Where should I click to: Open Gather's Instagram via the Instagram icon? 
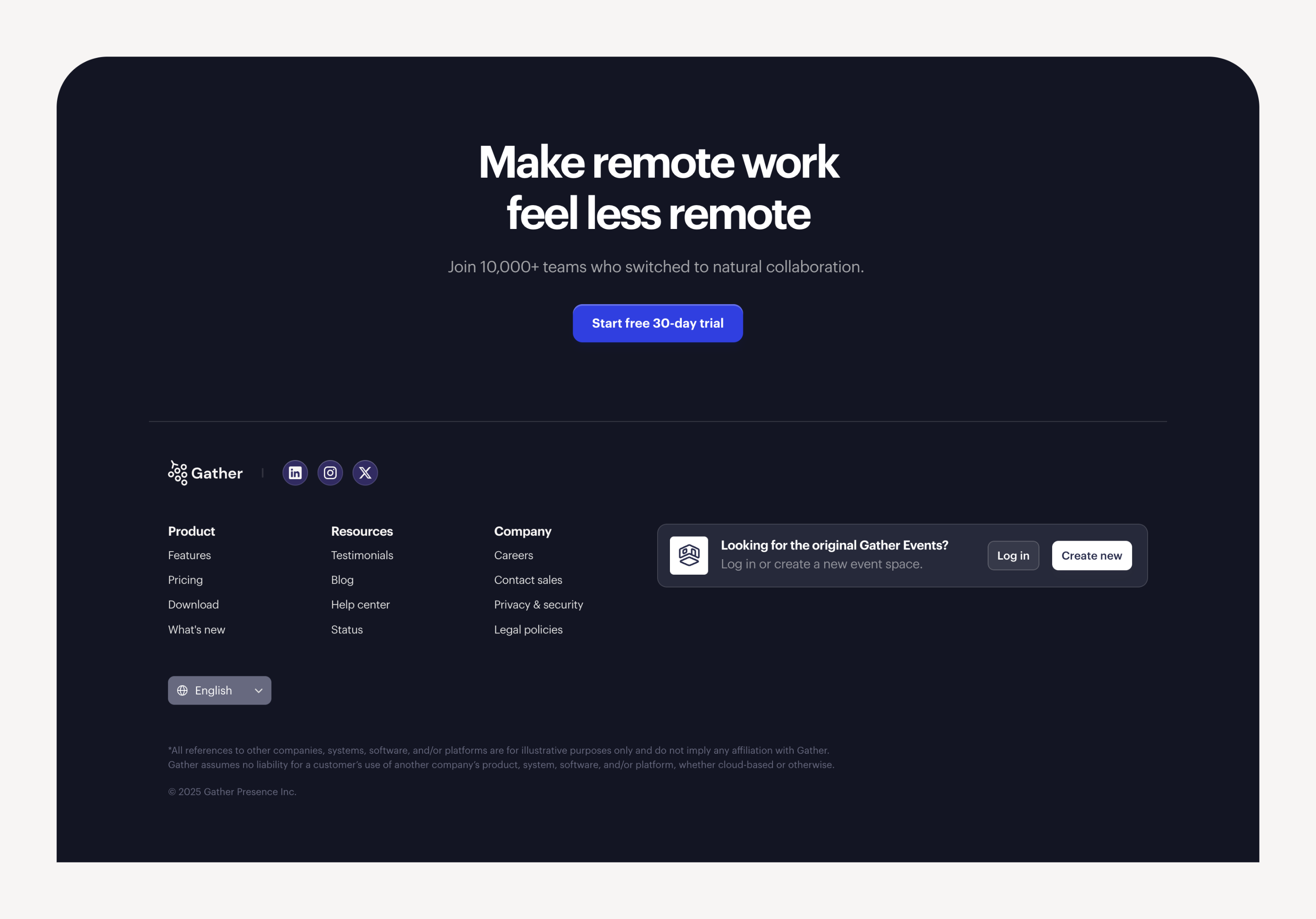(x=330, y=473)
